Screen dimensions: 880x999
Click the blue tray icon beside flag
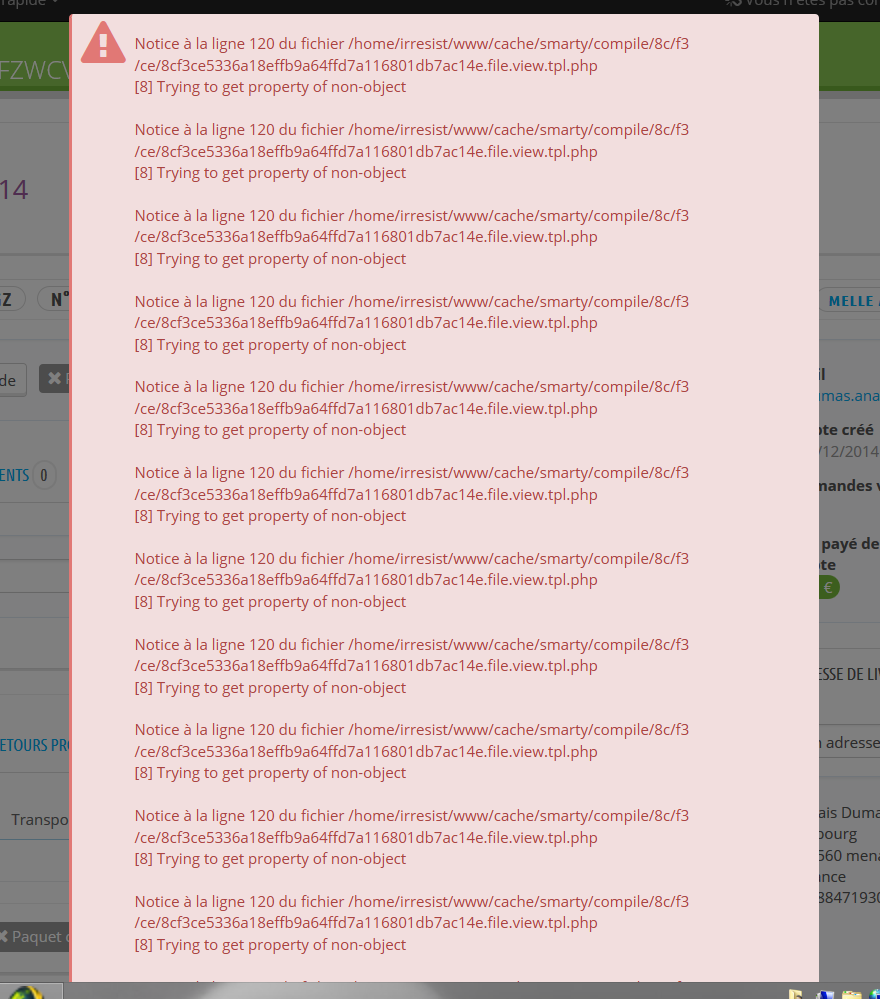[x=825, y=994]
